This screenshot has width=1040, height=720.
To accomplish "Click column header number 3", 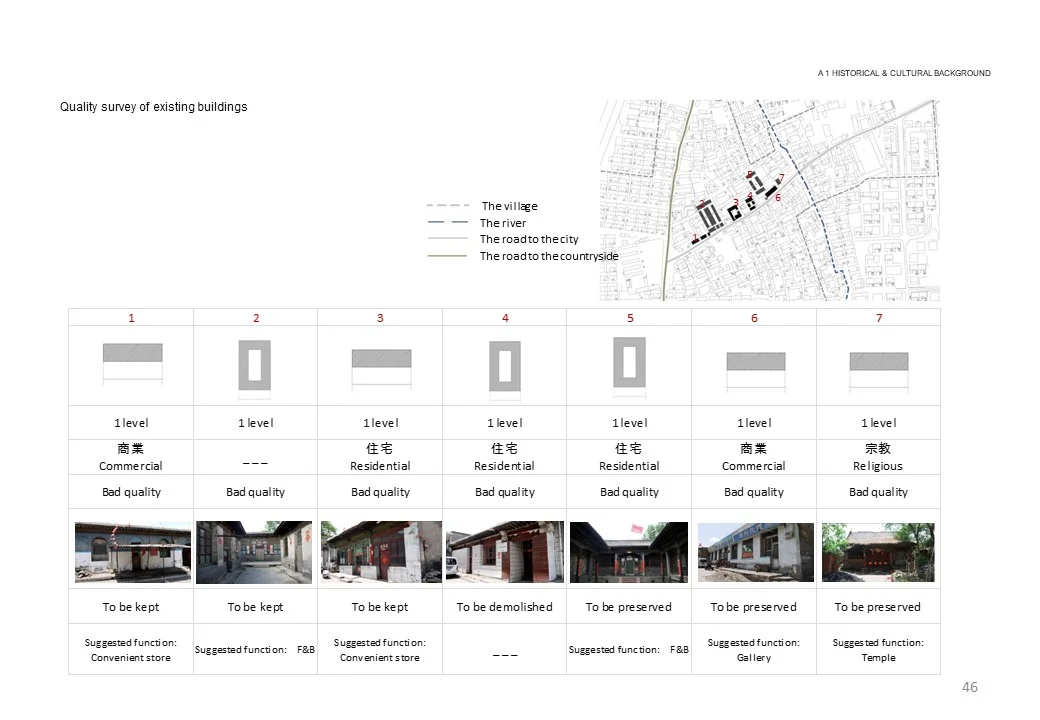I will click(380, 318).
